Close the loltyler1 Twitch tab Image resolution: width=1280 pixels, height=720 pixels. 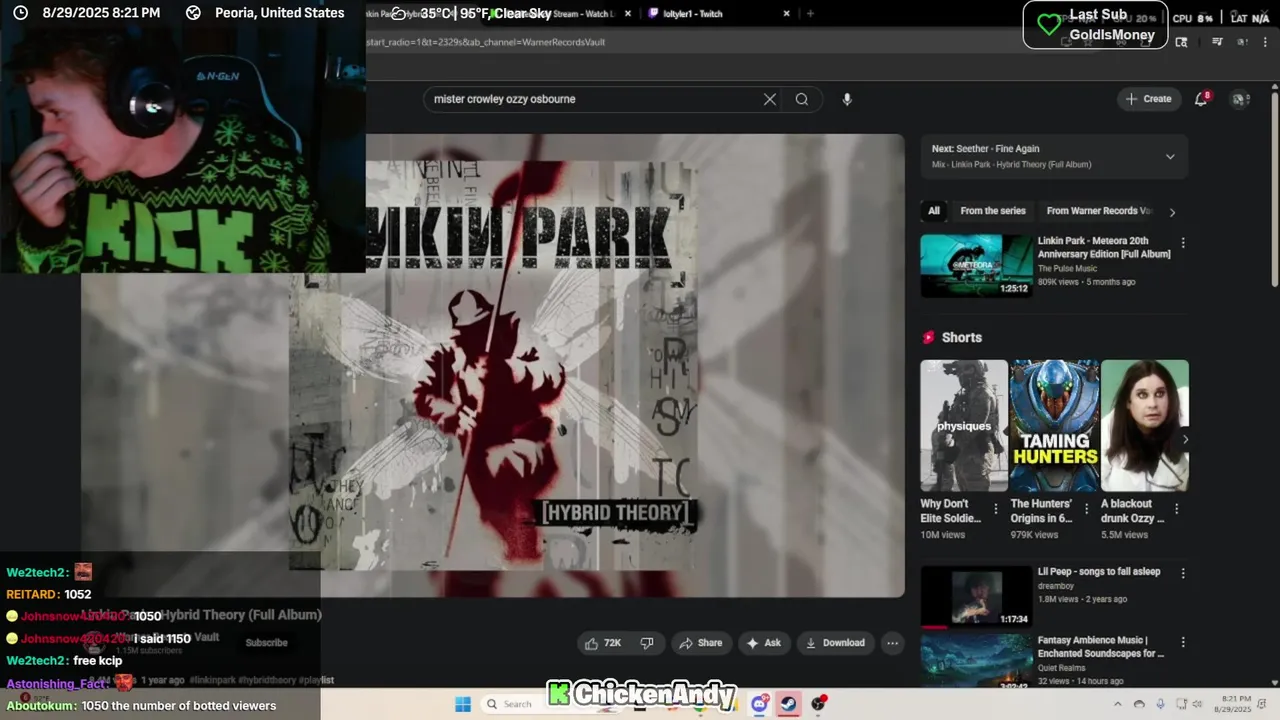(x=787, y=14)
